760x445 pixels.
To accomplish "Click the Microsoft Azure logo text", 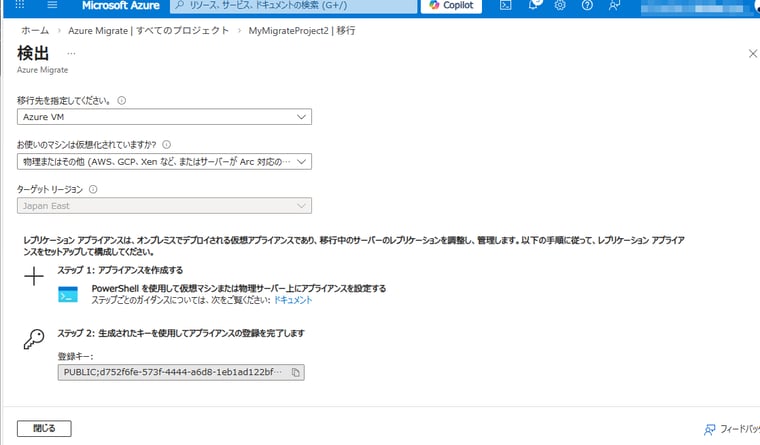I will pos(120,5).
